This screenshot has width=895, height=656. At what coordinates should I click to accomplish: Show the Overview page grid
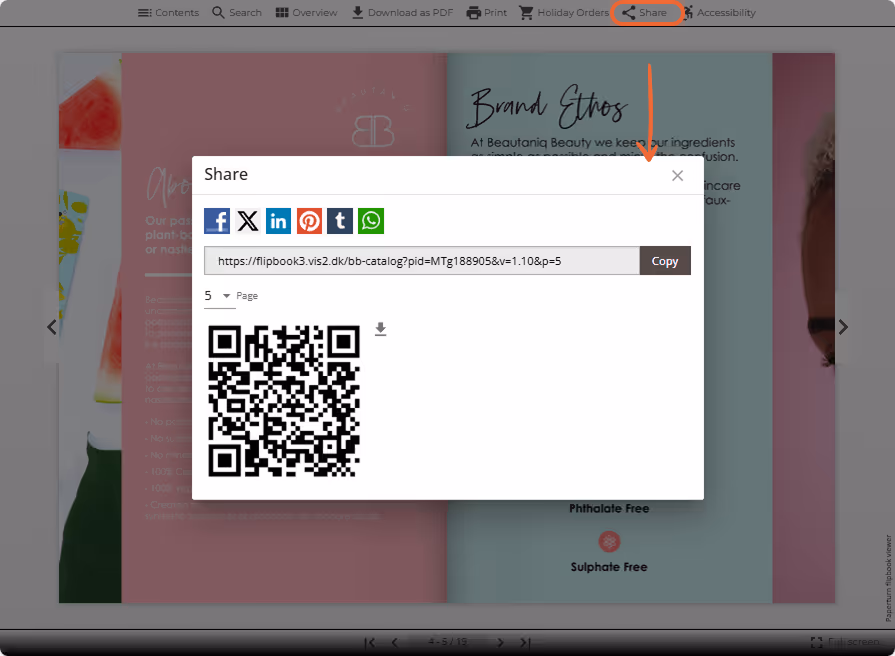[306, 13]
